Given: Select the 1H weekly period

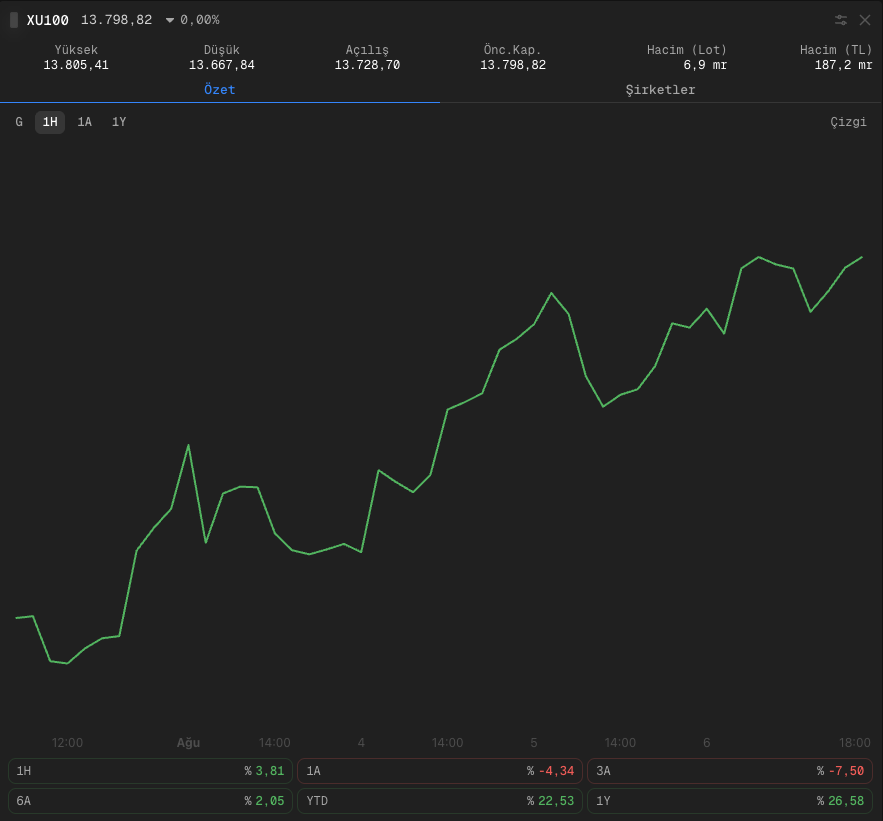Looking at the screenshot, I should (50, 122).
